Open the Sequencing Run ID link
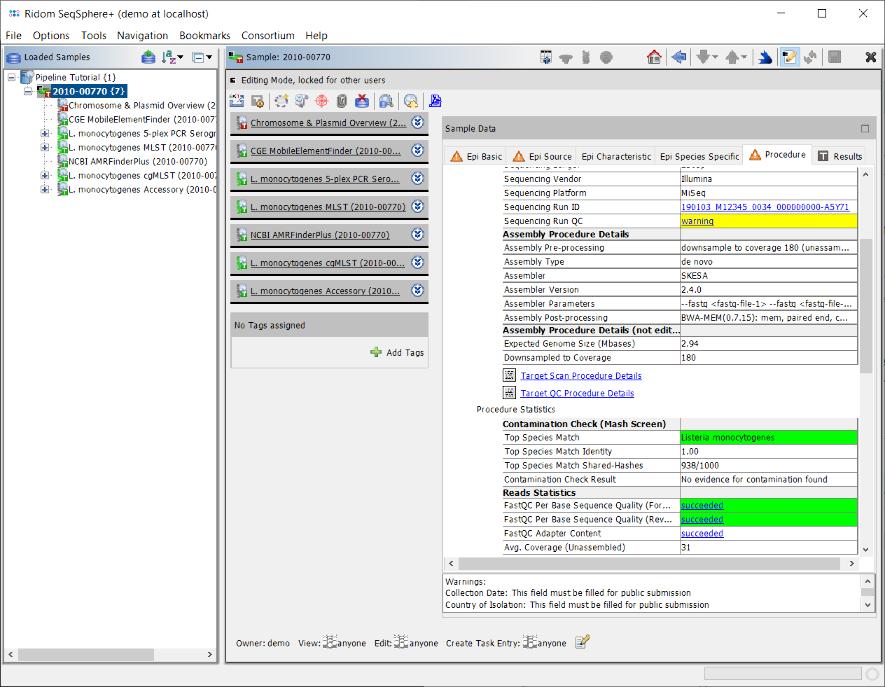Viewport: 885px width, 687px height. (765, 207)
